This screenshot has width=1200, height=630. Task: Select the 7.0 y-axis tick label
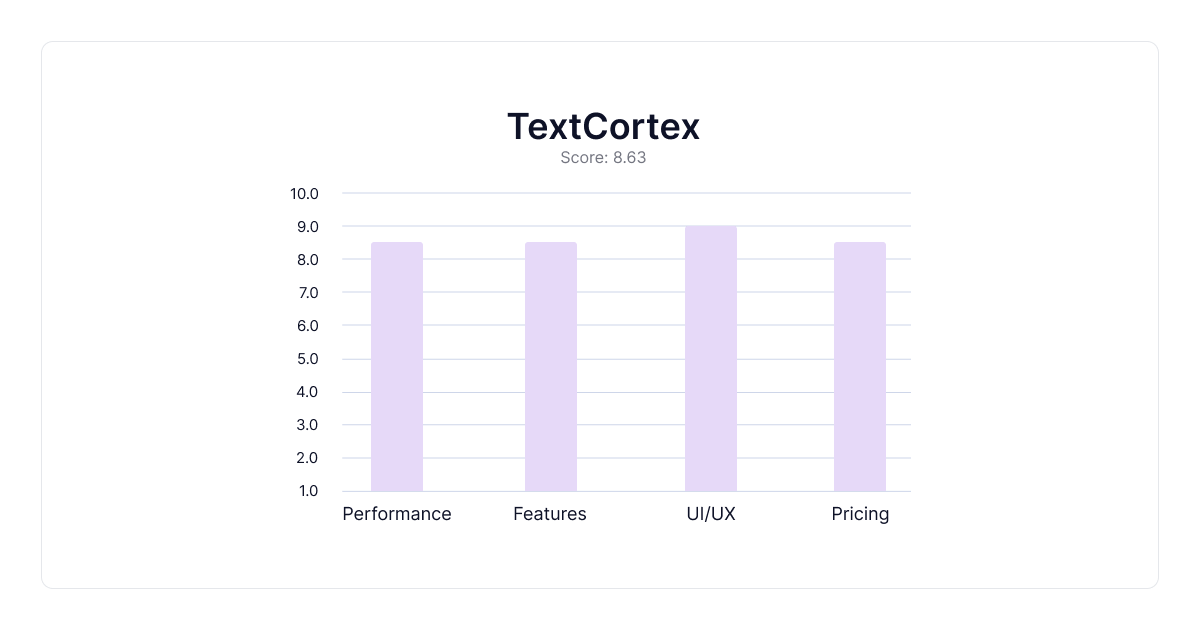(x=307, y=293)
